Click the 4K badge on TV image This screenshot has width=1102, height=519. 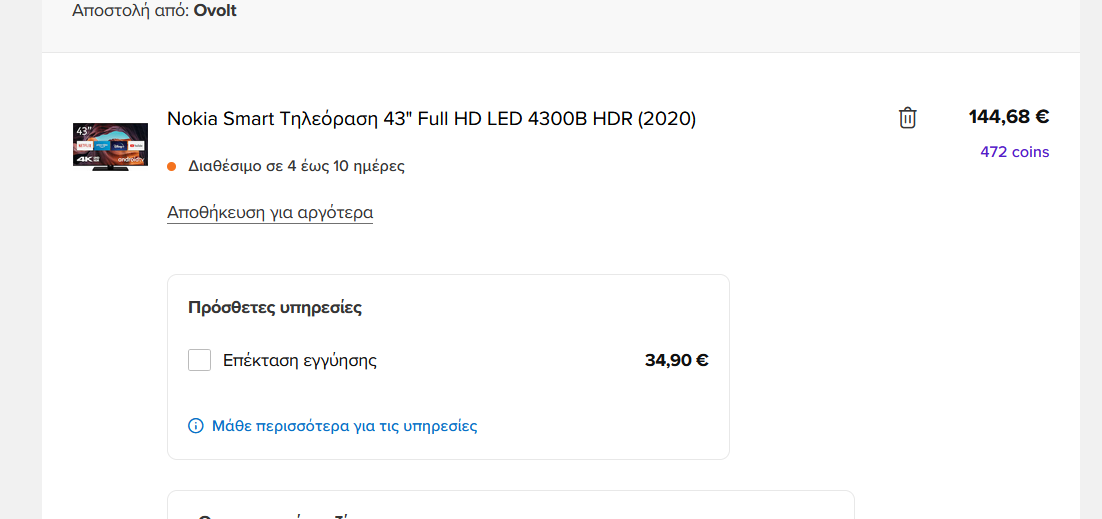[x=83, y=160]
